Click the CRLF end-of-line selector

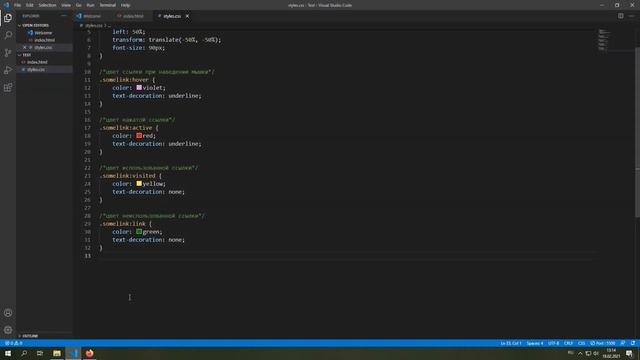click(x=568, y=343)
